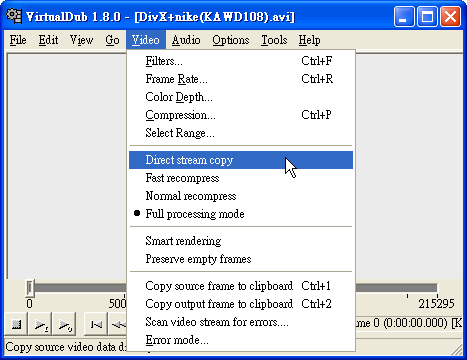Play the output video
Viewport: 467px width, 360px height.
pos(65,323)
